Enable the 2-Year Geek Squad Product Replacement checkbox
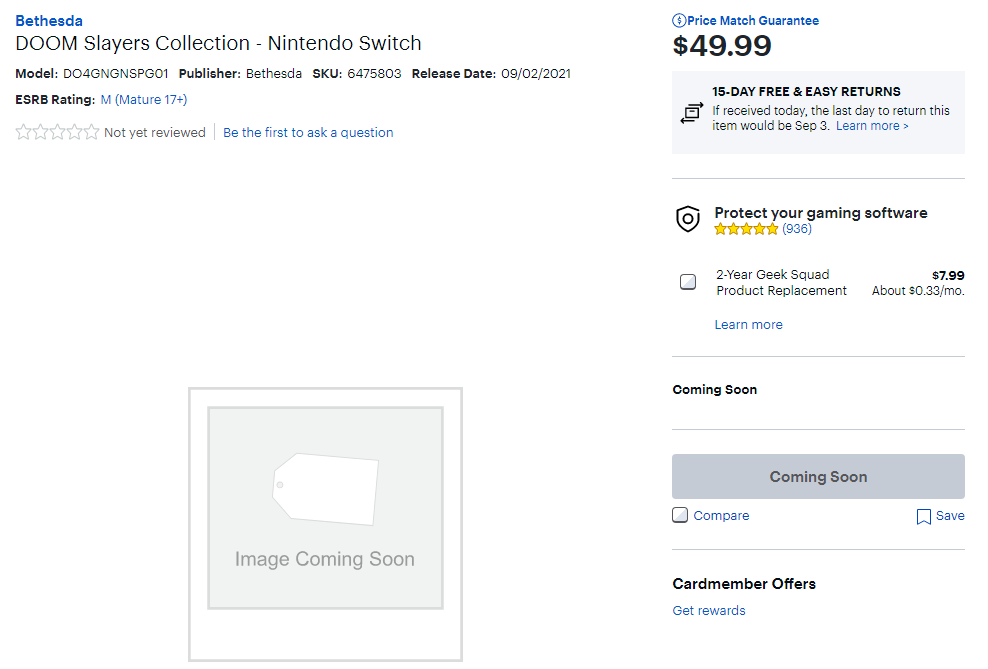The height and width of the screenshot is (669, 988). pos(688,282)
